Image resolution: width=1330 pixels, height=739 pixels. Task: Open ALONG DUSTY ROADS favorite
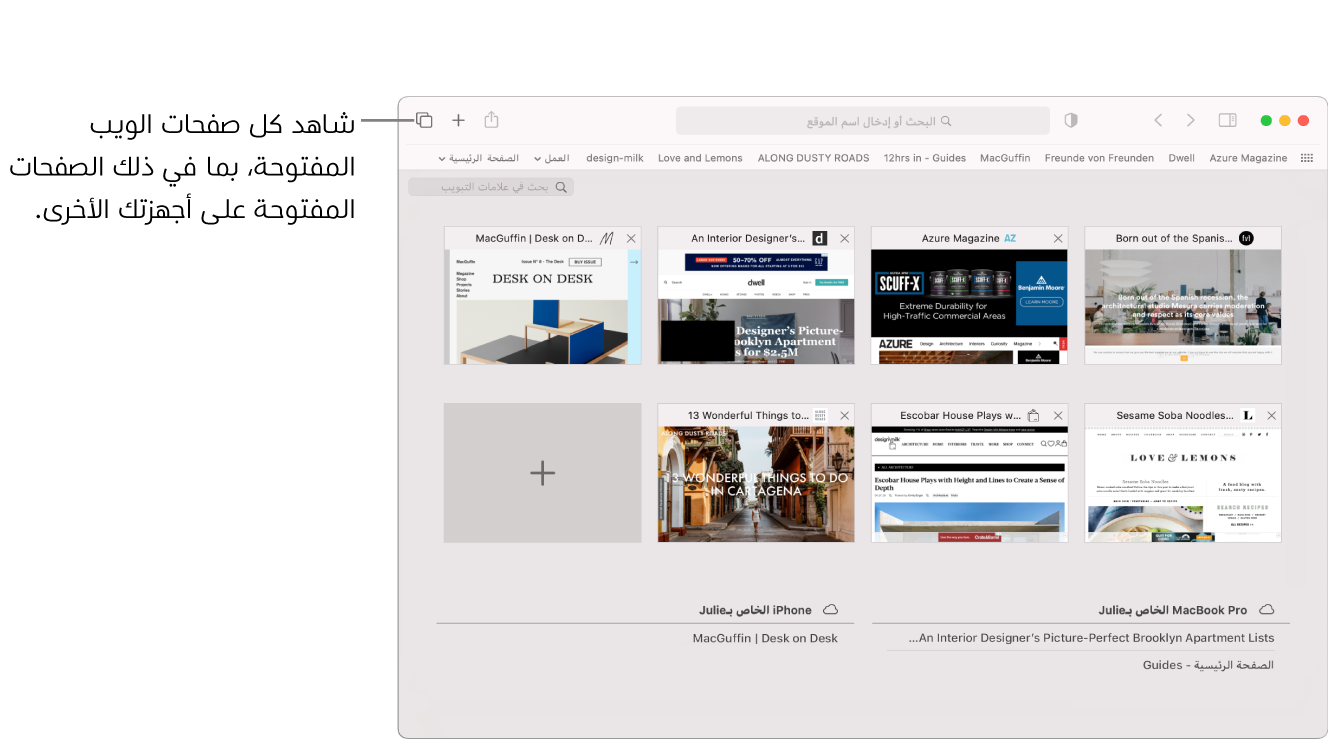pyautogui.click(x=813, y=158)
